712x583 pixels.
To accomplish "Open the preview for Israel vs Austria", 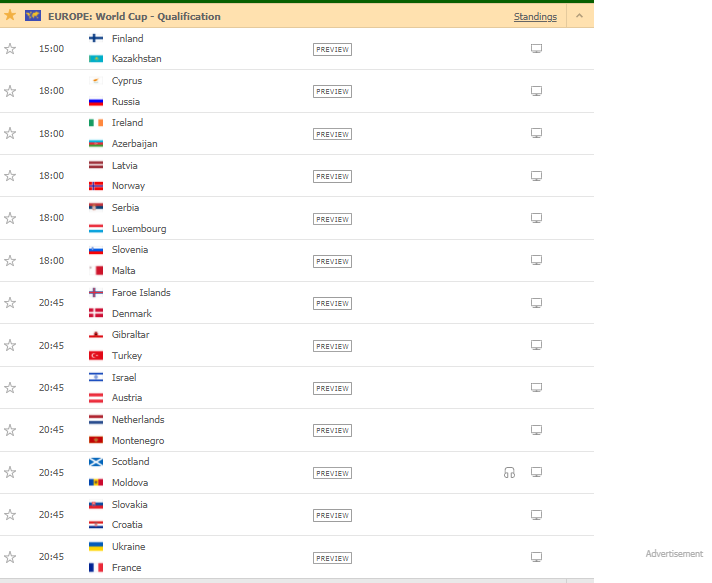I will [x=332, y=388].
